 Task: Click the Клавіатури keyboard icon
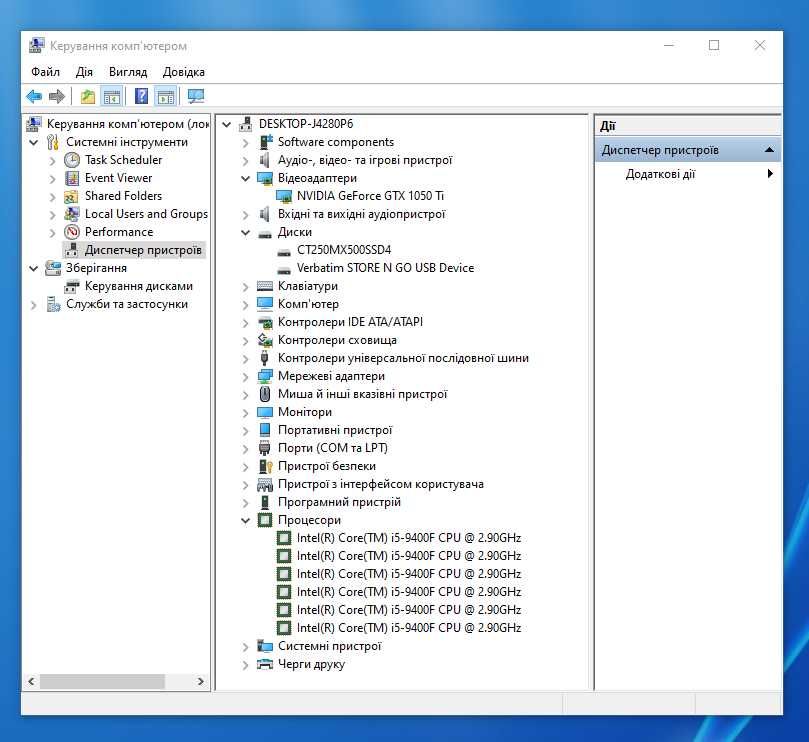click(265, 286)
